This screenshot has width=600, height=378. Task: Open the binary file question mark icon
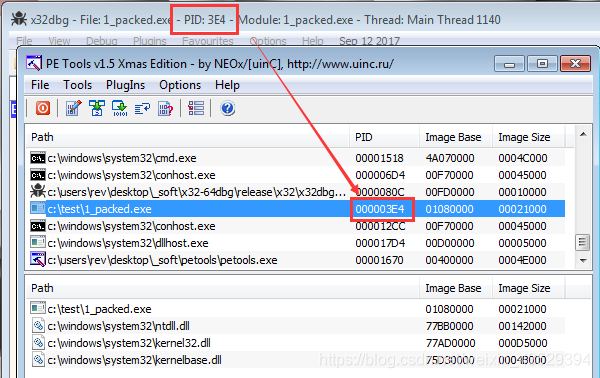[x=165, y=108]
